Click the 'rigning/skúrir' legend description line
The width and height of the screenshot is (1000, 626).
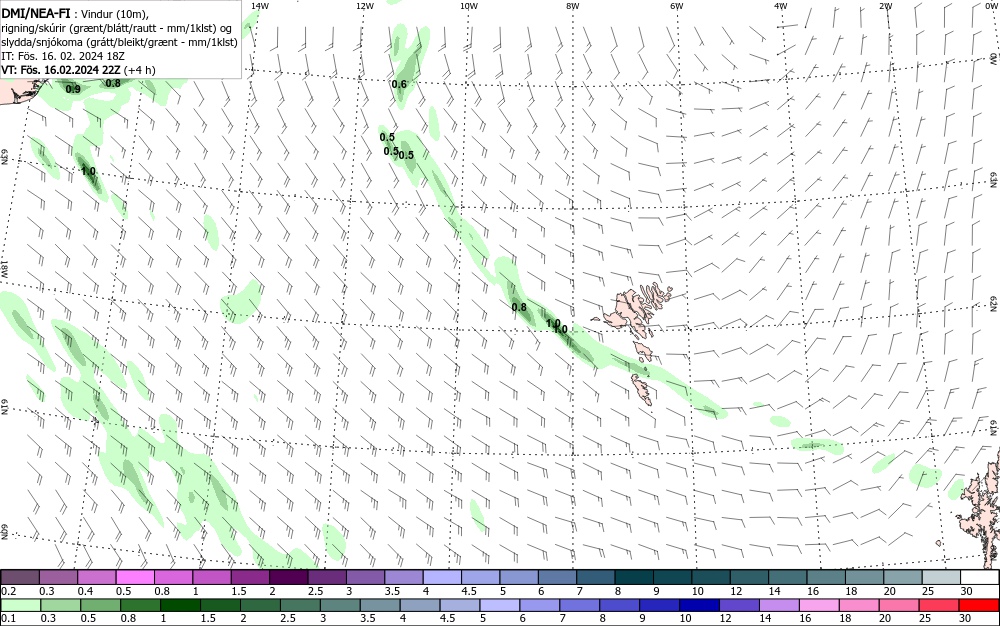tap(117, 29)
